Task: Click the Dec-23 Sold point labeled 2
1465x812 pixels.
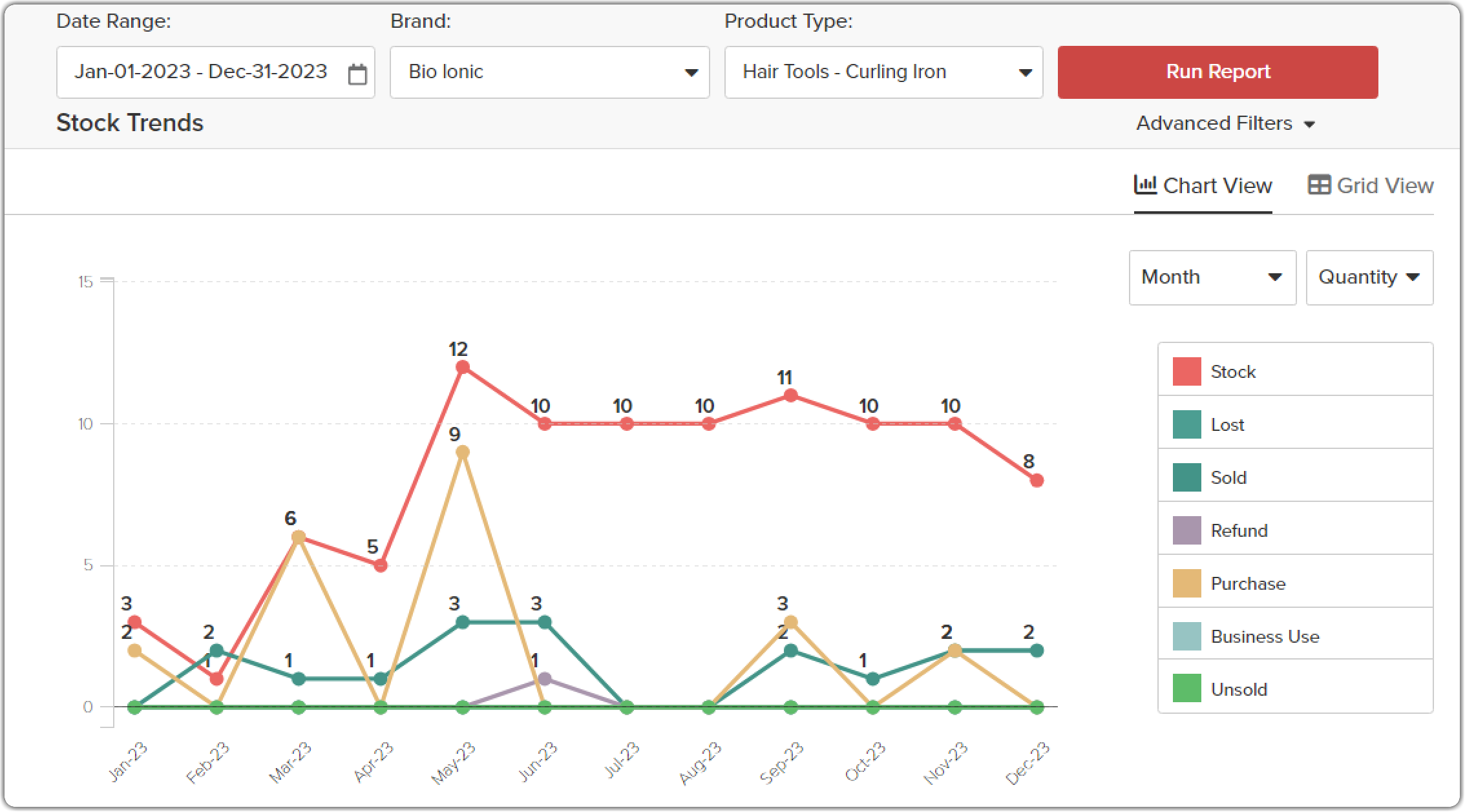Action: click(1037, 651)
